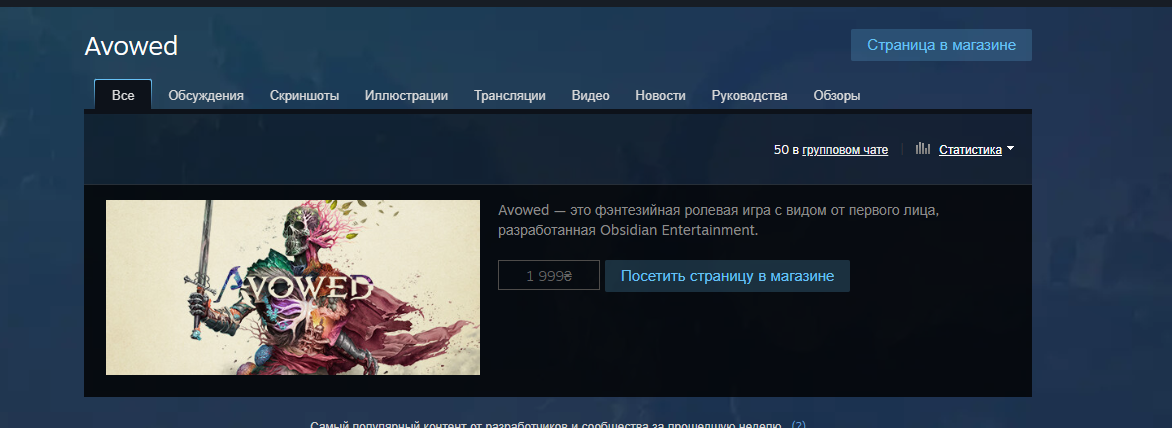Click the Страница в магазине button
Image resolution: width=1172 pixels, height=428 pixels.
pos(941,45)
